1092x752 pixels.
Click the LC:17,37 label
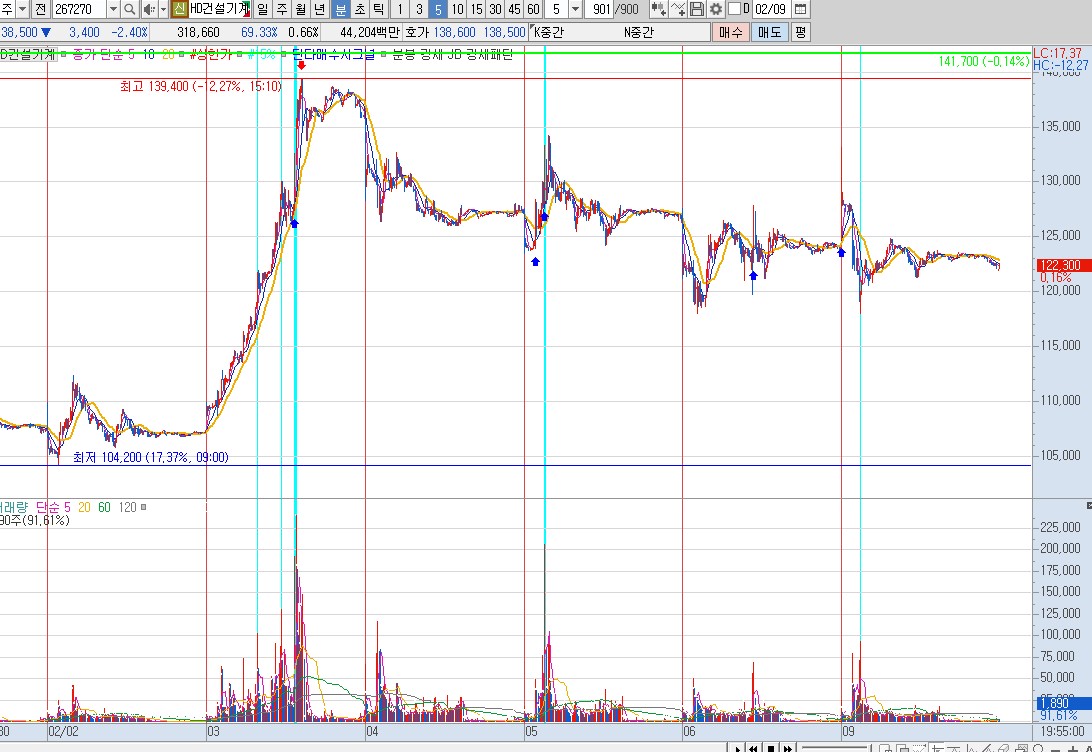[1057, 53]
